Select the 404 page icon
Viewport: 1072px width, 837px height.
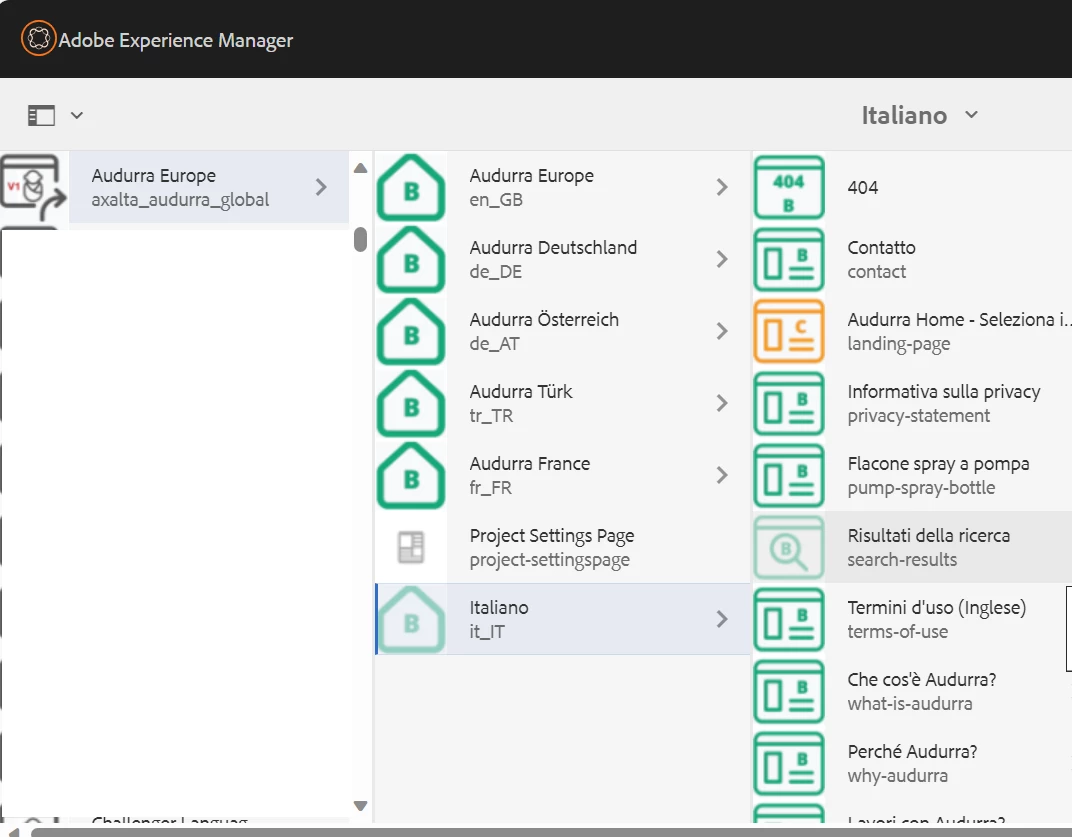788,187
